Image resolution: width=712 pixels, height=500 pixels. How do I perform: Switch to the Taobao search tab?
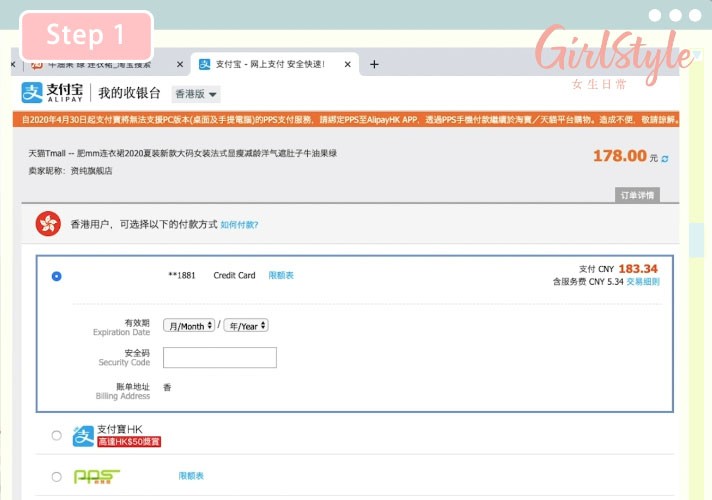[100, 64]
